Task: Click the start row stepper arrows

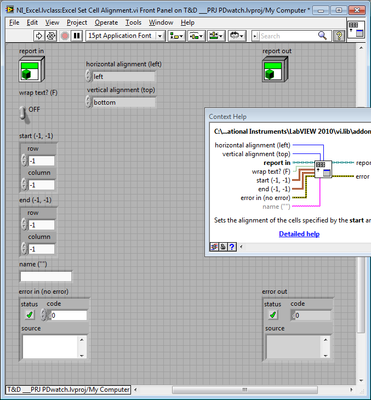Action: pyautogui.click(x=24, y=160)
